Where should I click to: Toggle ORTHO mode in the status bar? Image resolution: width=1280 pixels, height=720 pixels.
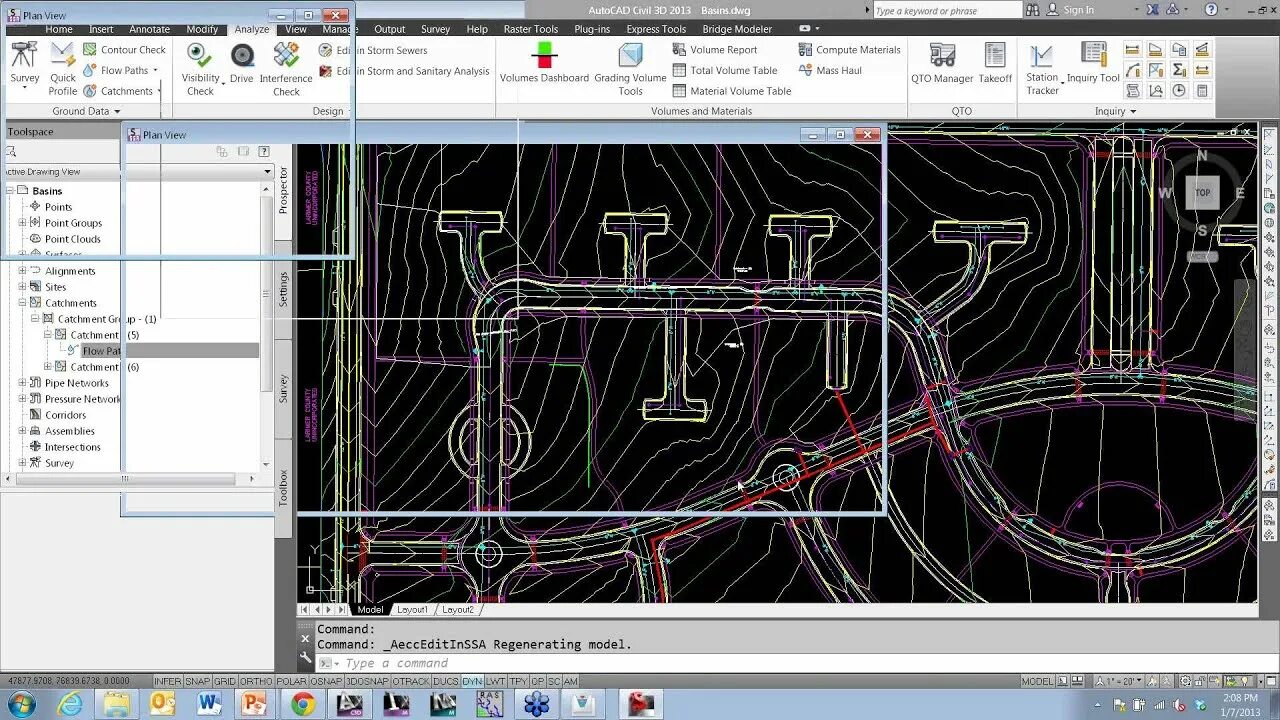point(255,681)
